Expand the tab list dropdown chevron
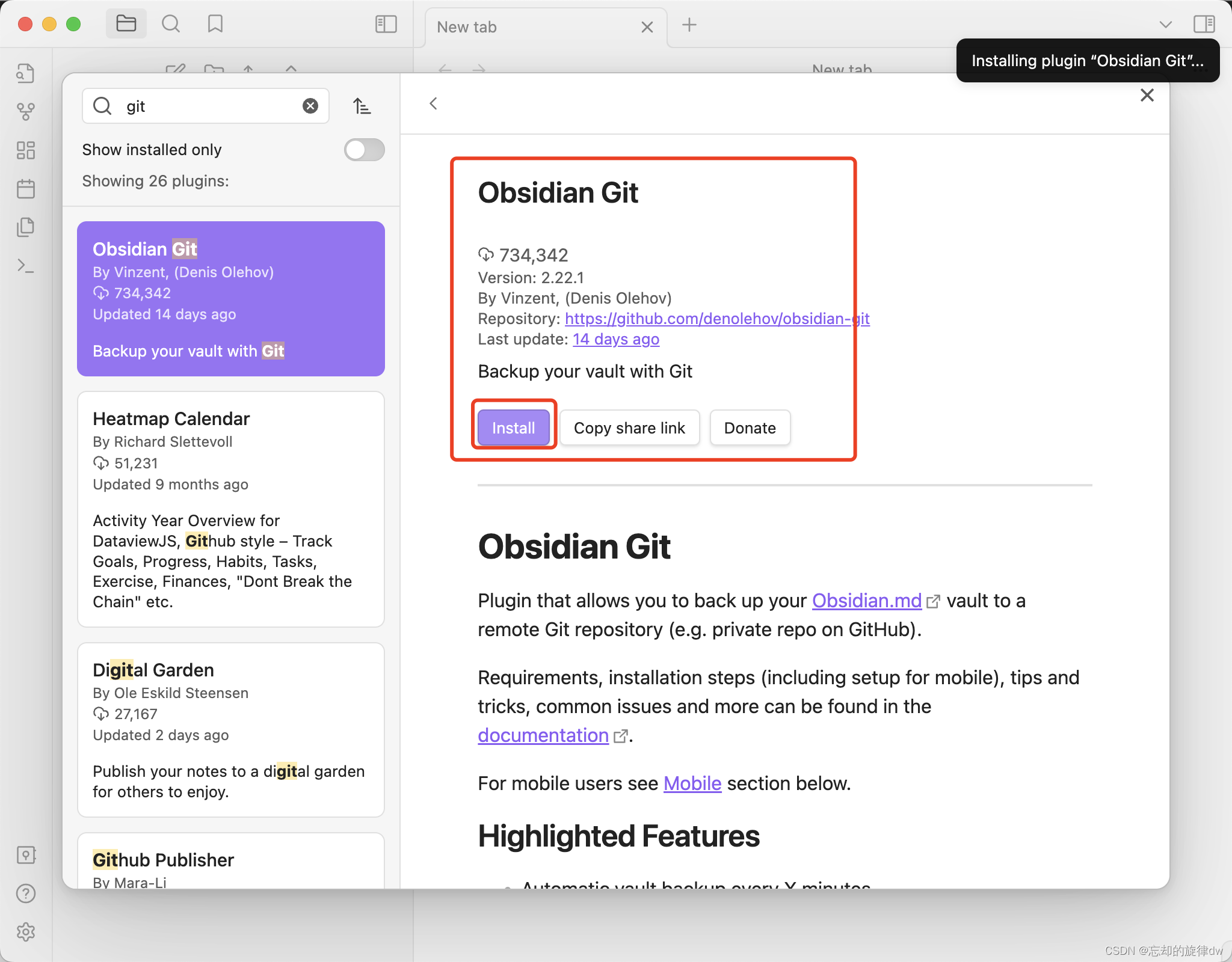 pos(1165,25)
